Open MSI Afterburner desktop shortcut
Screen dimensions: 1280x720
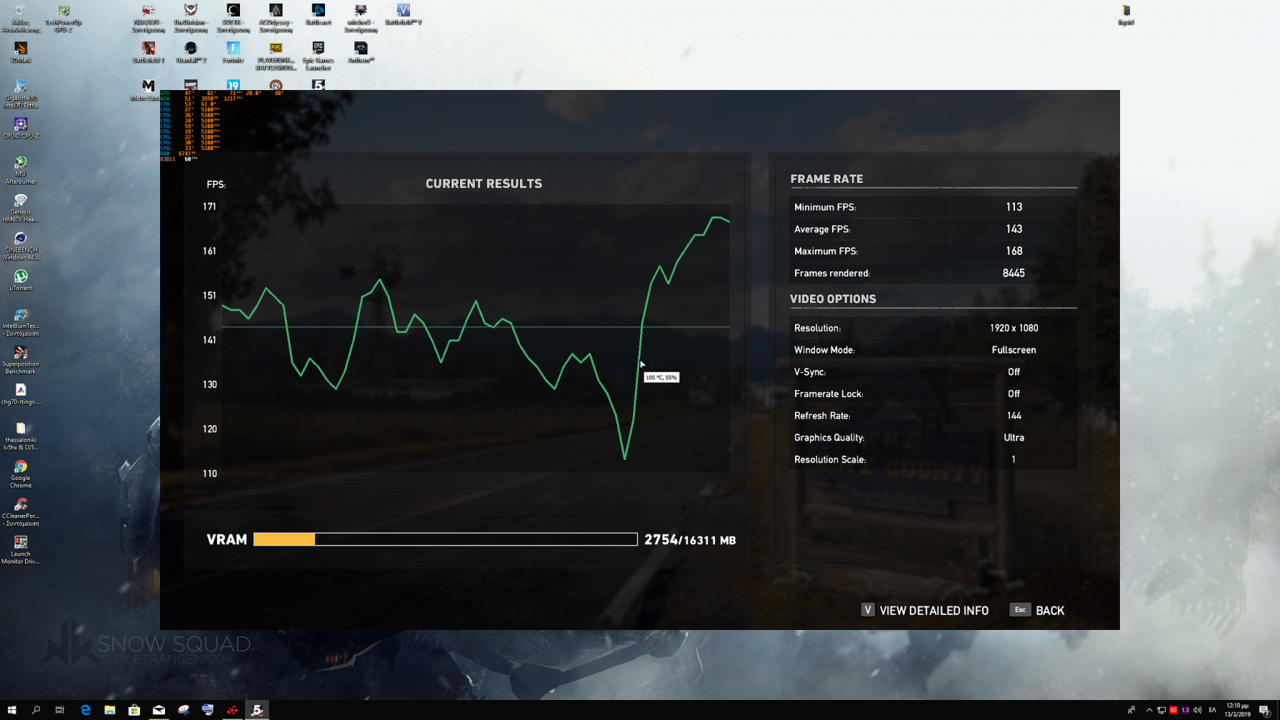click(20, 169)
